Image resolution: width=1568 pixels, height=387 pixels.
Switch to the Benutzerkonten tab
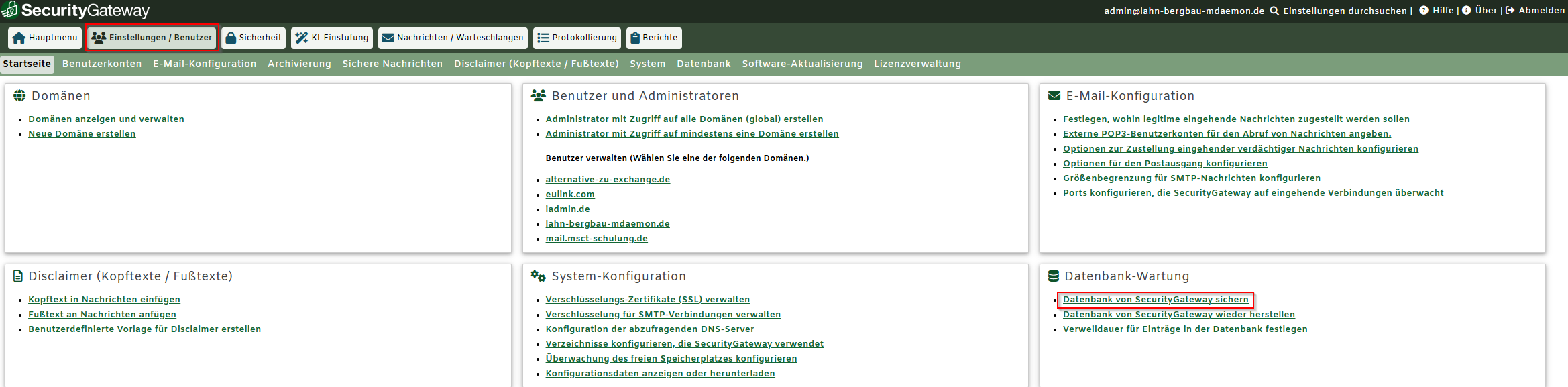click(x=102, y=64)
